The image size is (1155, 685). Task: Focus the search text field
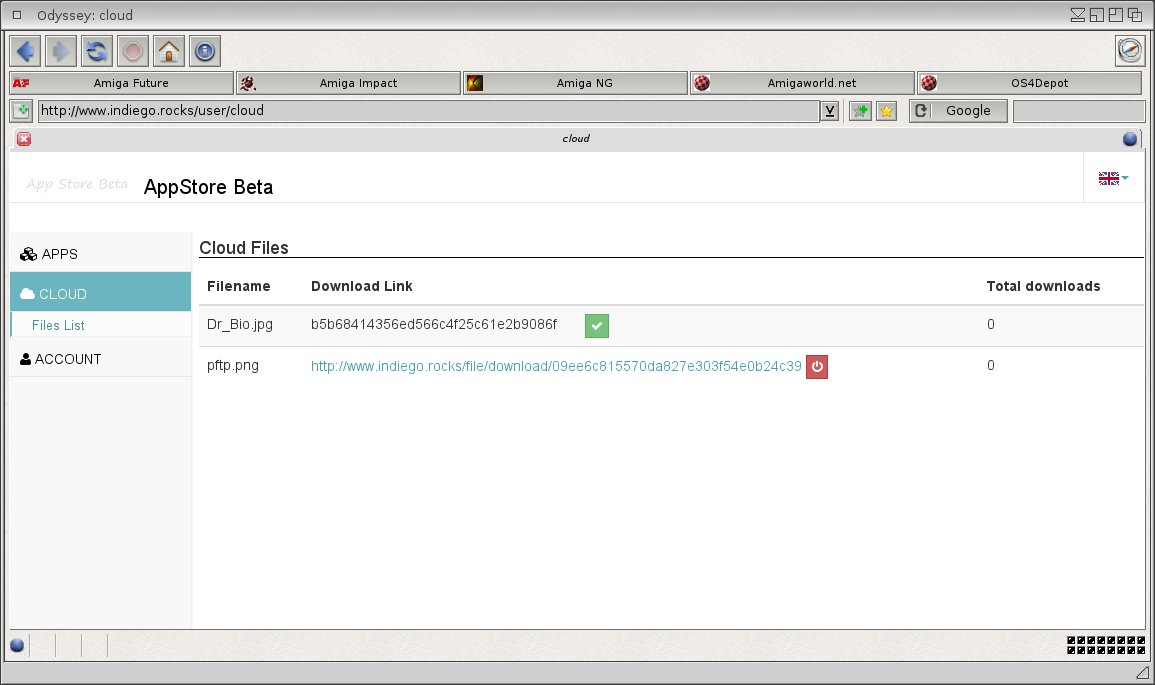1079,111
